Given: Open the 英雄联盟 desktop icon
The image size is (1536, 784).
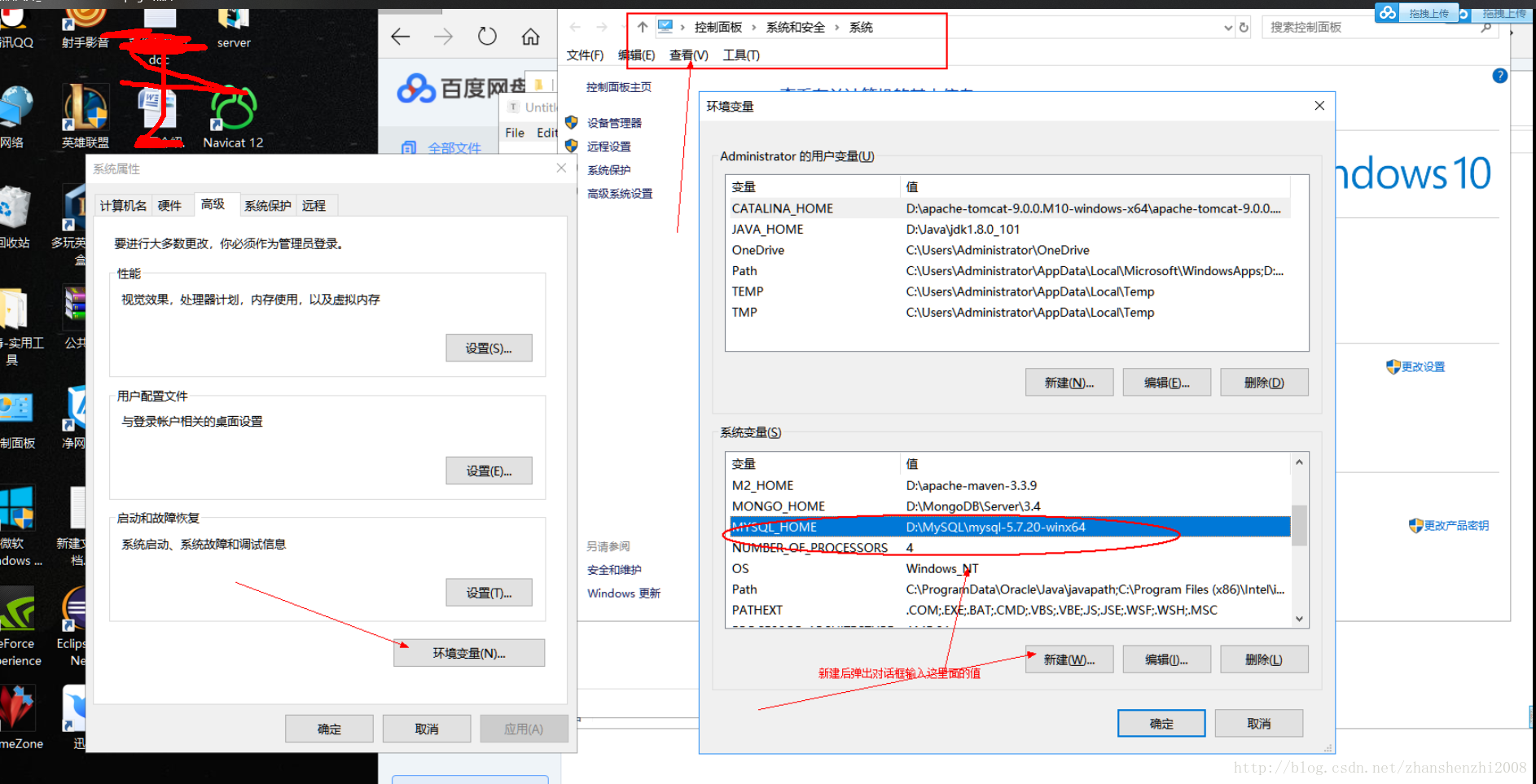Looking at the screenshot, I should tap(86, 116).
